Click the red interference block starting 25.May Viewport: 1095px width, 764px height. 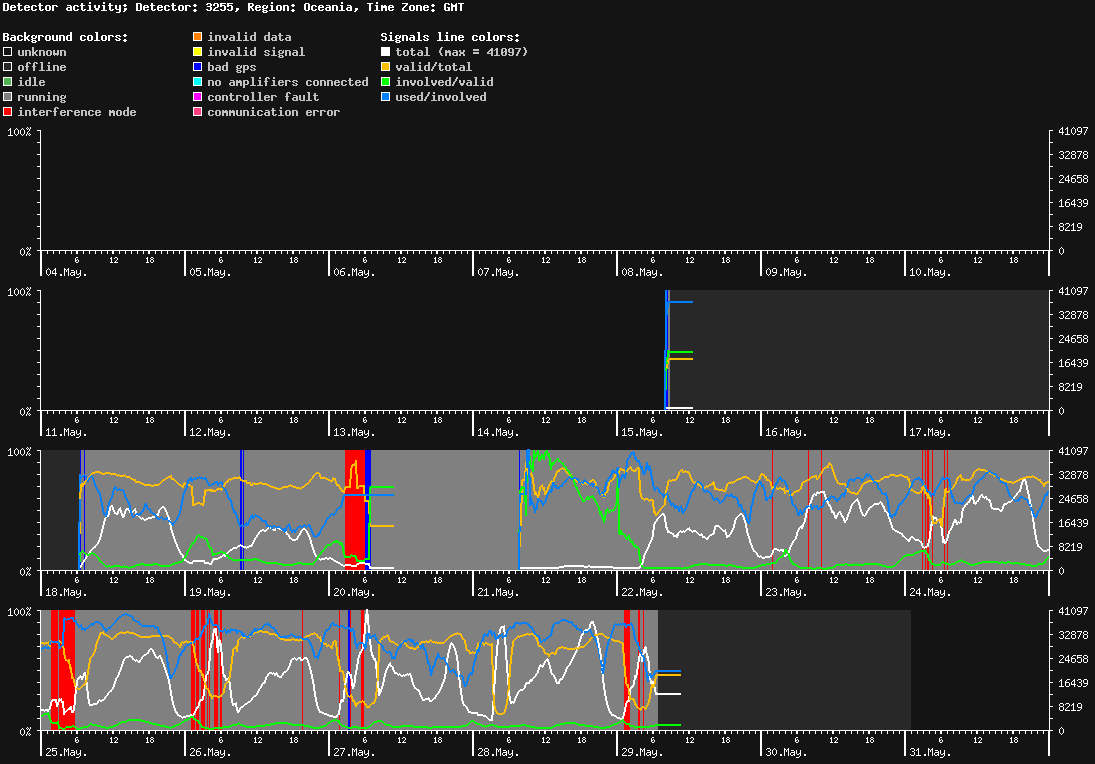tap(63, 670)
